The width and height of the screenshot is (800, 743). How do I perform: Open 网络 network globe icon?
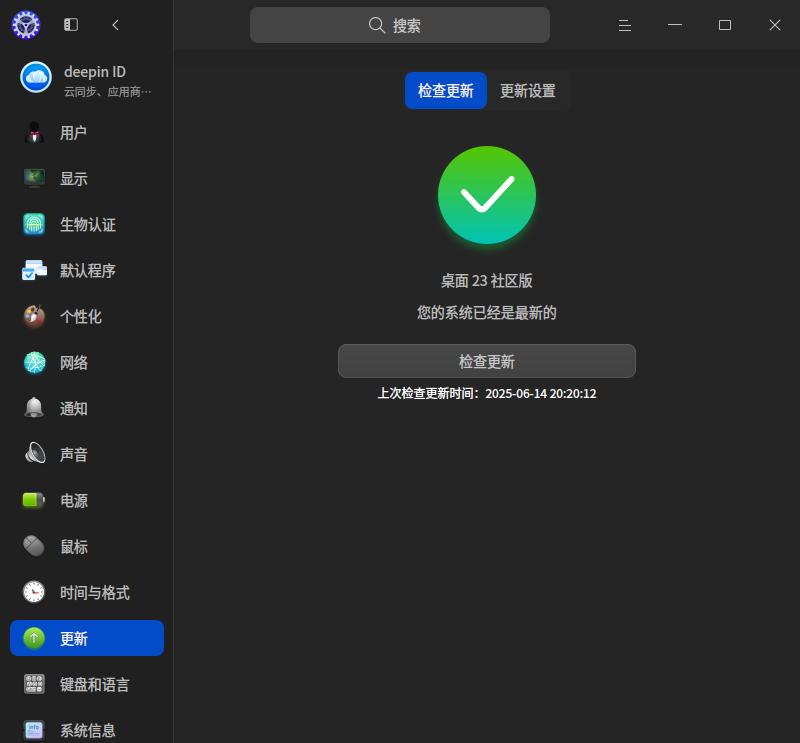pyautogui.click(x=34, y=363)
